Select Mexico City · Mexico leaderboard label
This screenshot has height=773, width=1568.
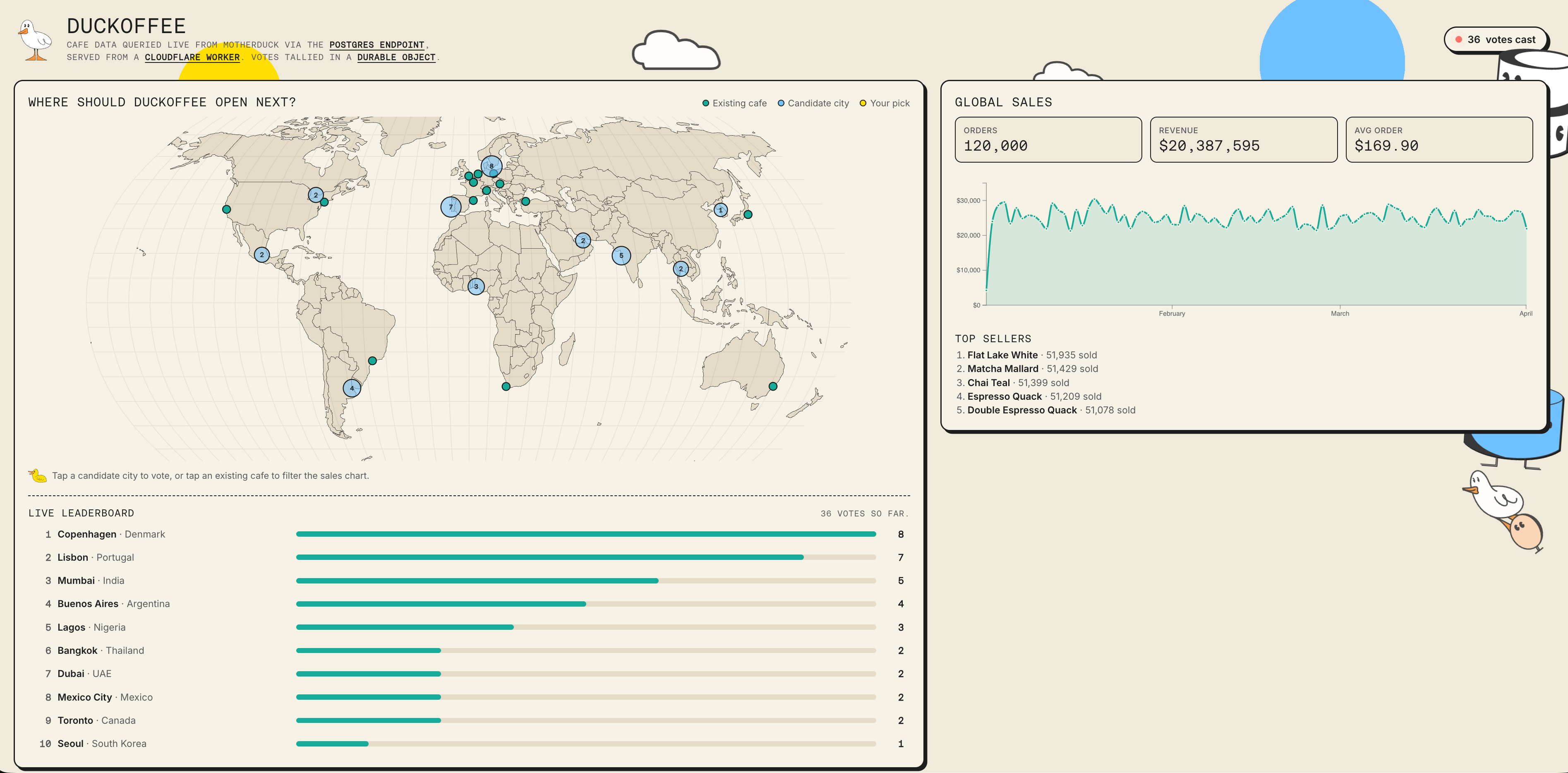[105, 698]
